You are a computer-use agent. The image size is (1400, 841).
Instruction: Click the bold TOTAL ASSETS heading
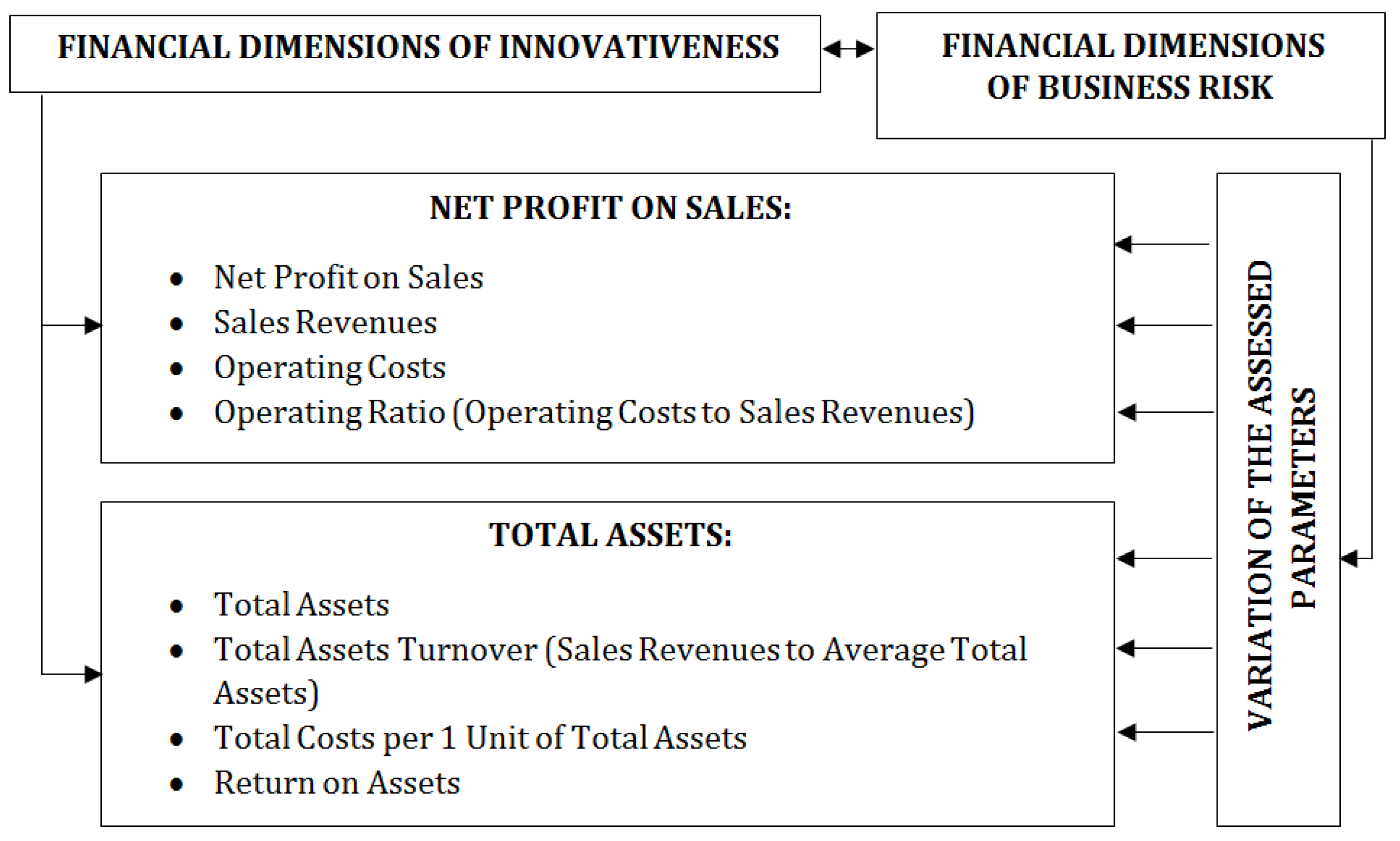coord(610,535)
